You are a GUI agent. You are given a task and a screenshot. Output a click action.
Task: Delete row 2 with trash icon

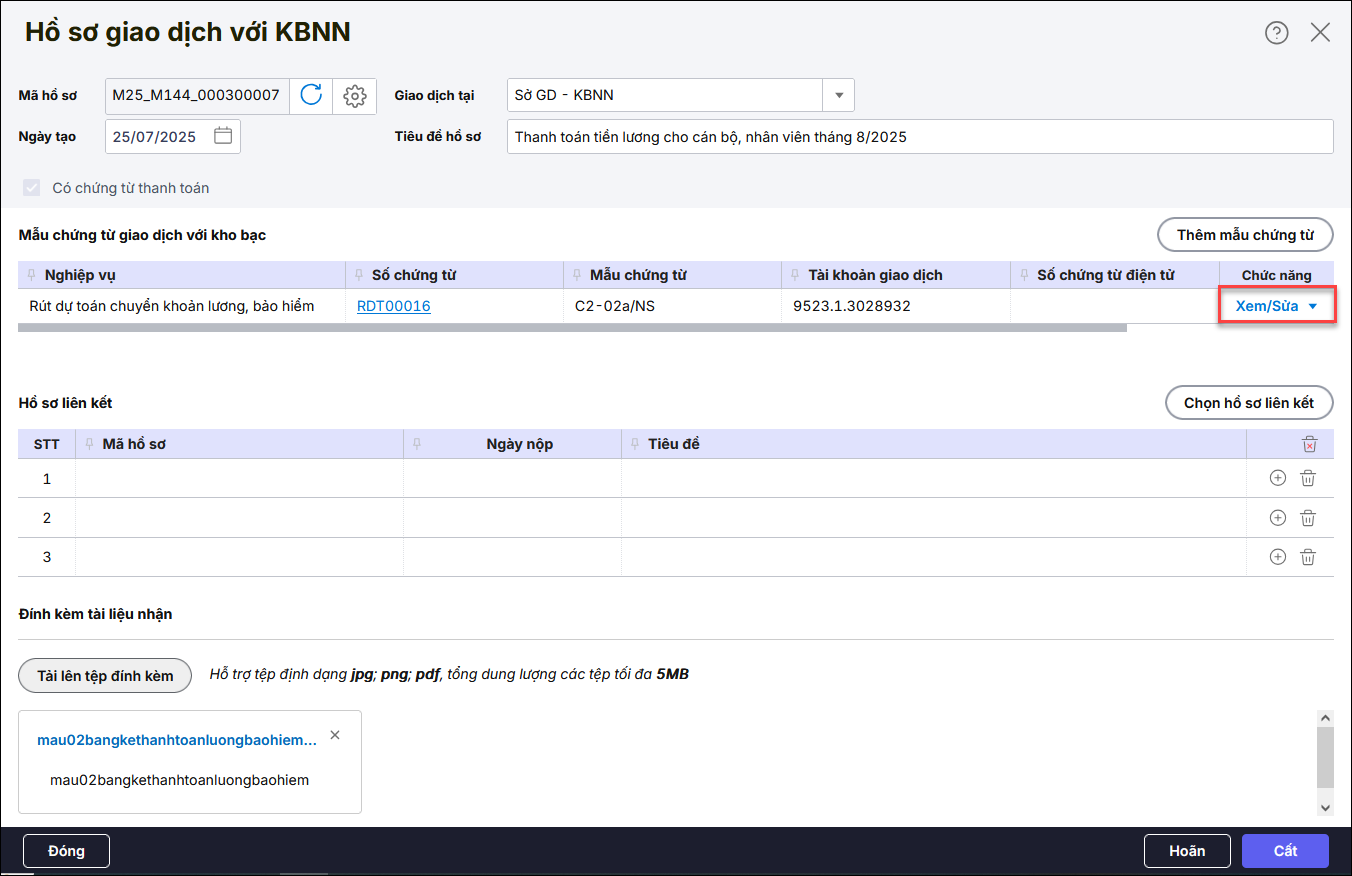[x=1308, y=518]
